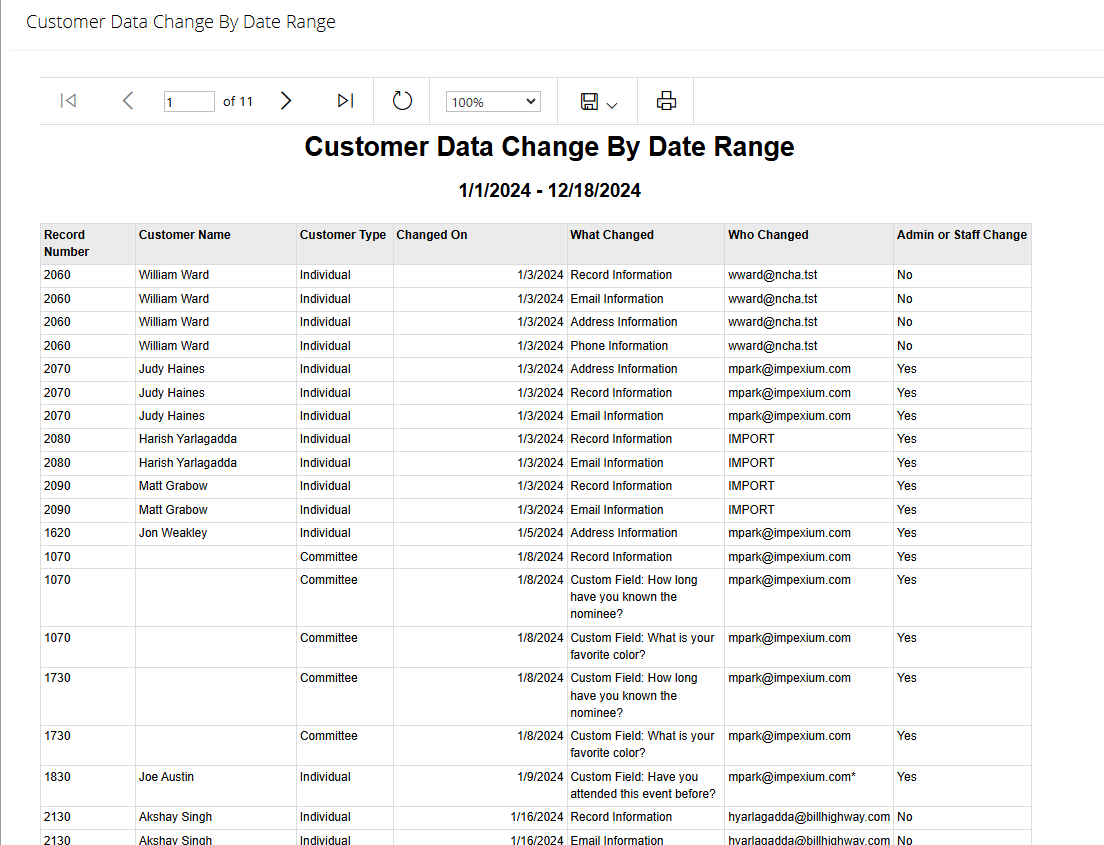Viewport: 1104px width, 845px height.
Task: Click 'hyarlagadda@billhighway.com' in Akshay Singh's Record Information row
Action: click(809, 817)
